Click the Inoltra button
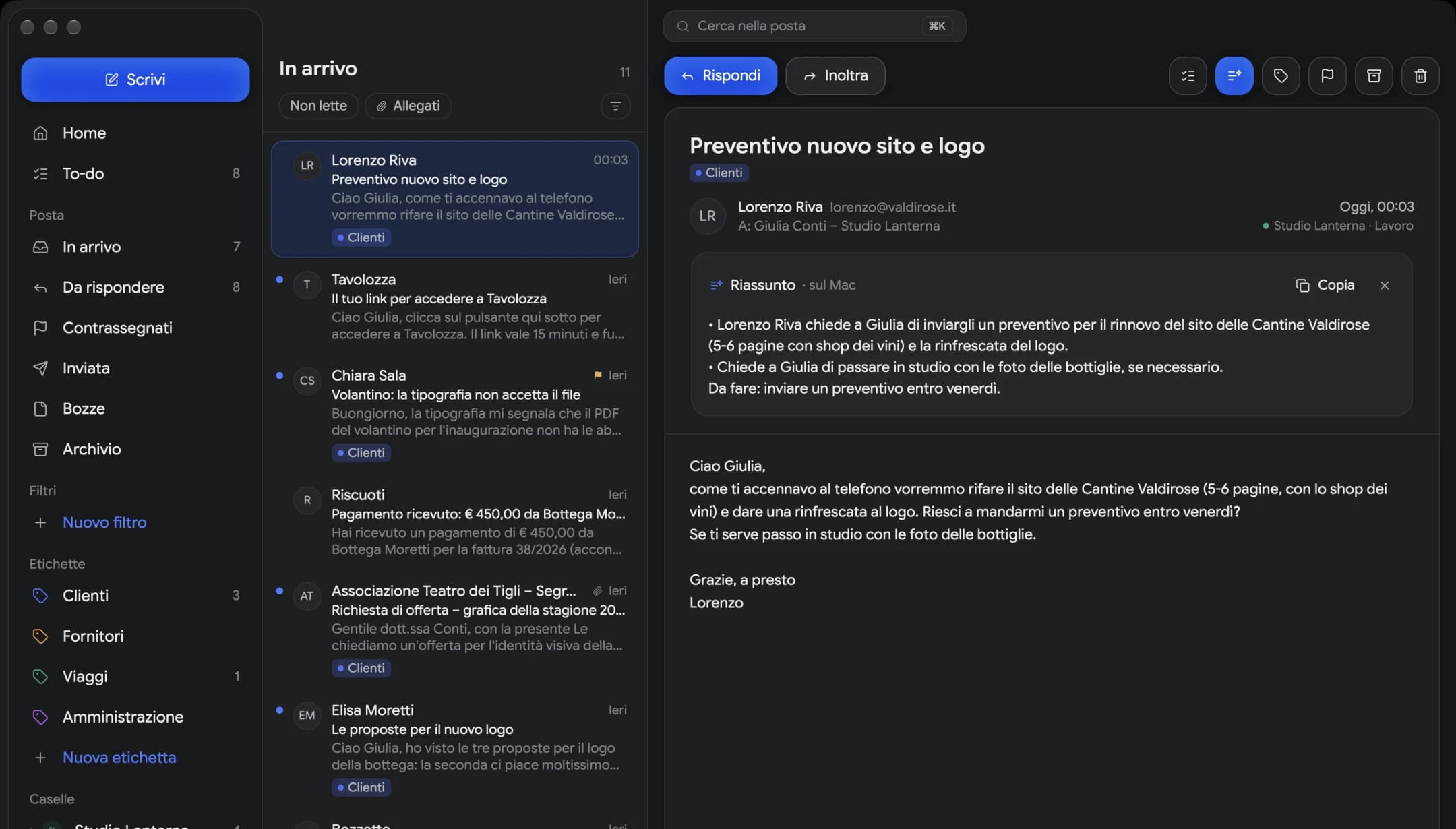1456x829 pixels. click(x=835, y=75)
